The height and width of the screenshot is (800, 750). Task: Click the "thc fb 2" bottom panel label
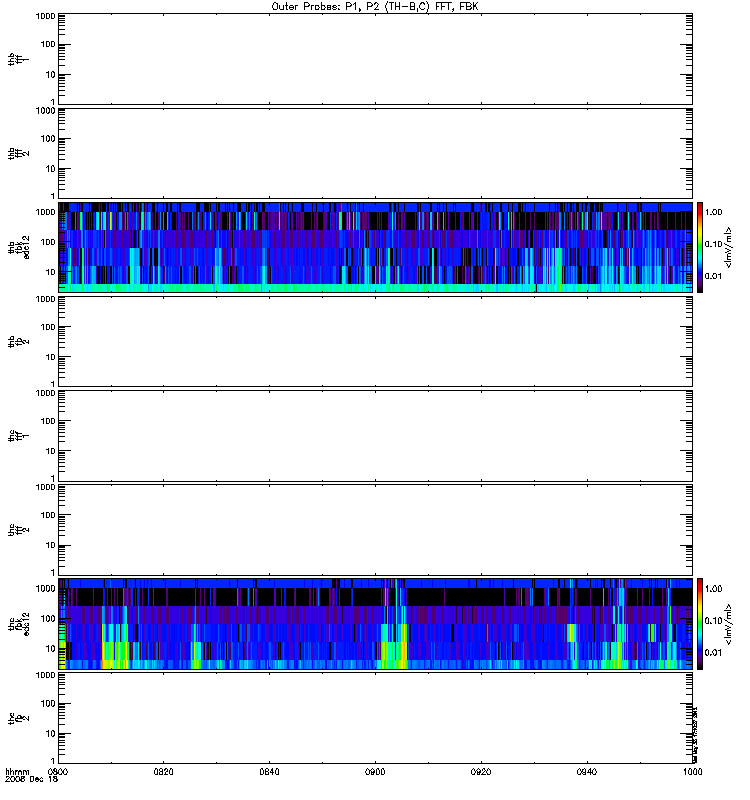[19, 718]
